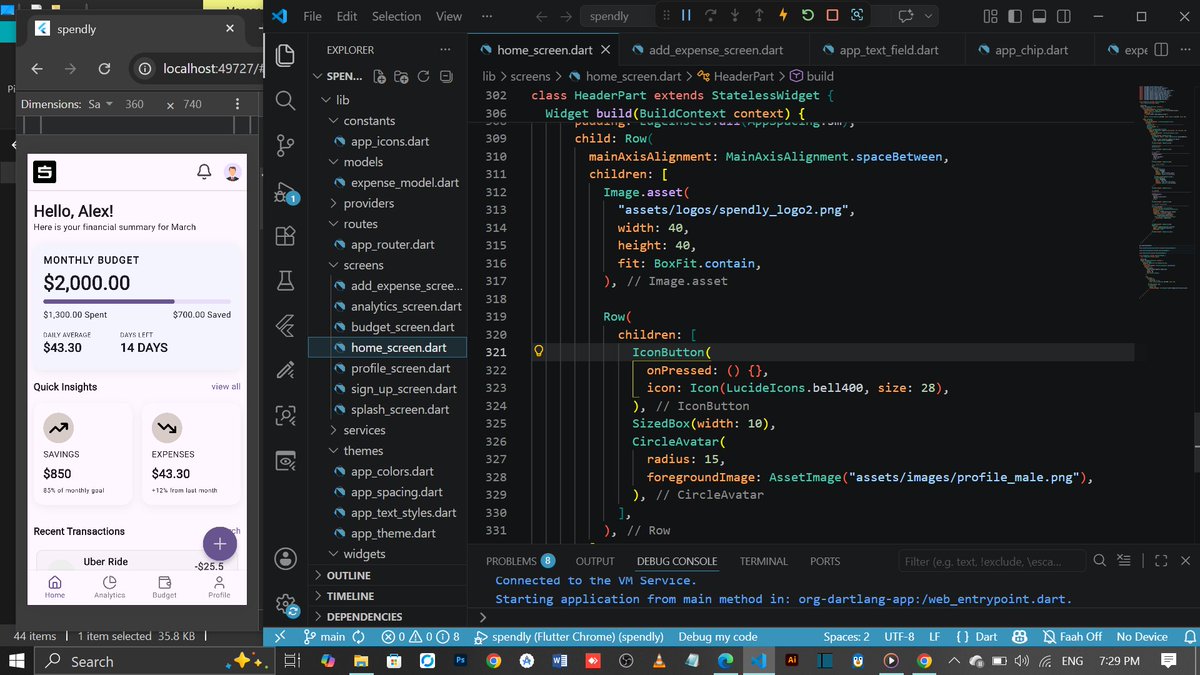
Task: Open the Testing flask view
Action: [x=285, y=281]
